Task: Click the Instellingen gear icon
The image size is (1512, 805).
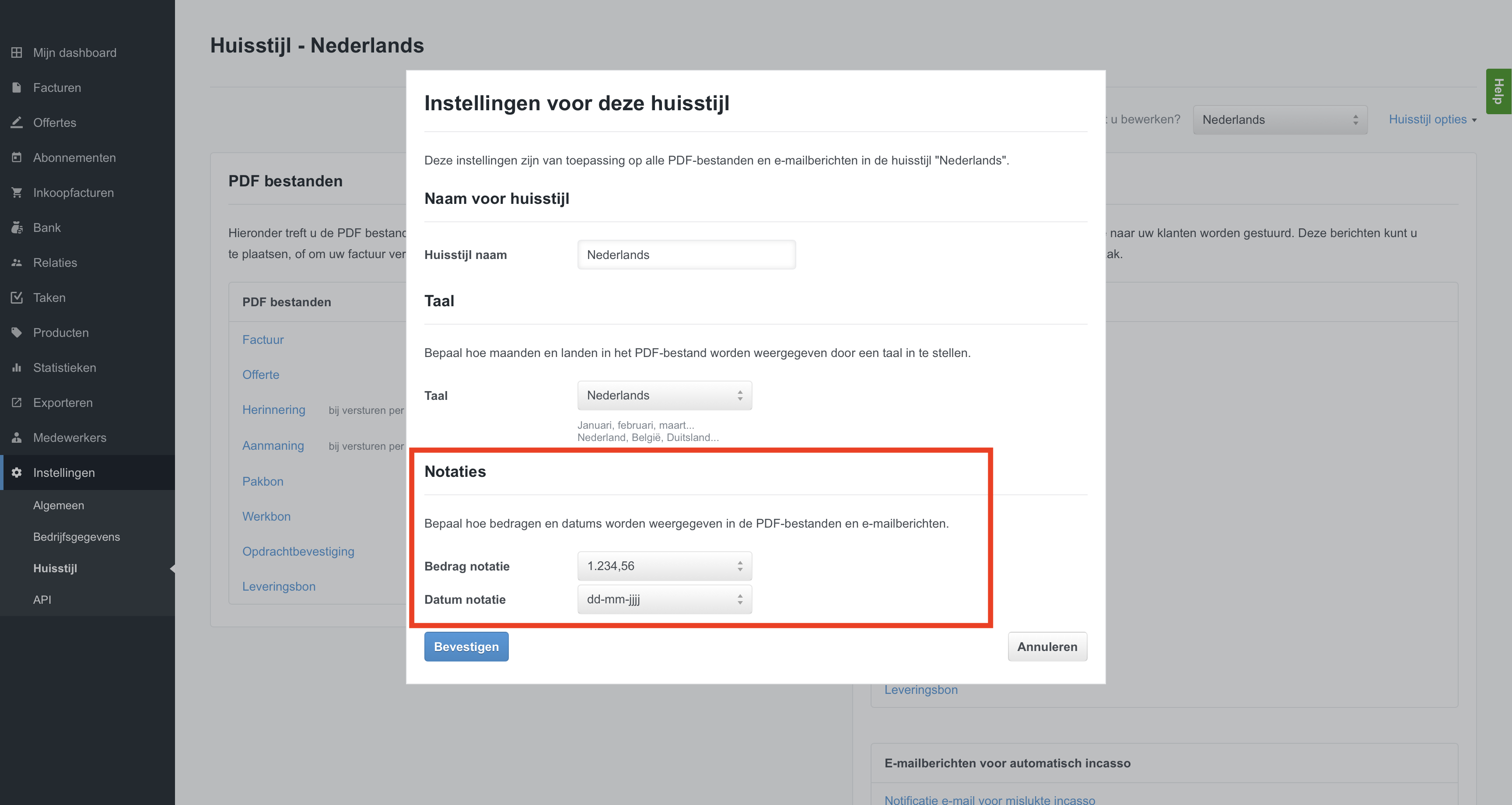Action: pos(17,472)
